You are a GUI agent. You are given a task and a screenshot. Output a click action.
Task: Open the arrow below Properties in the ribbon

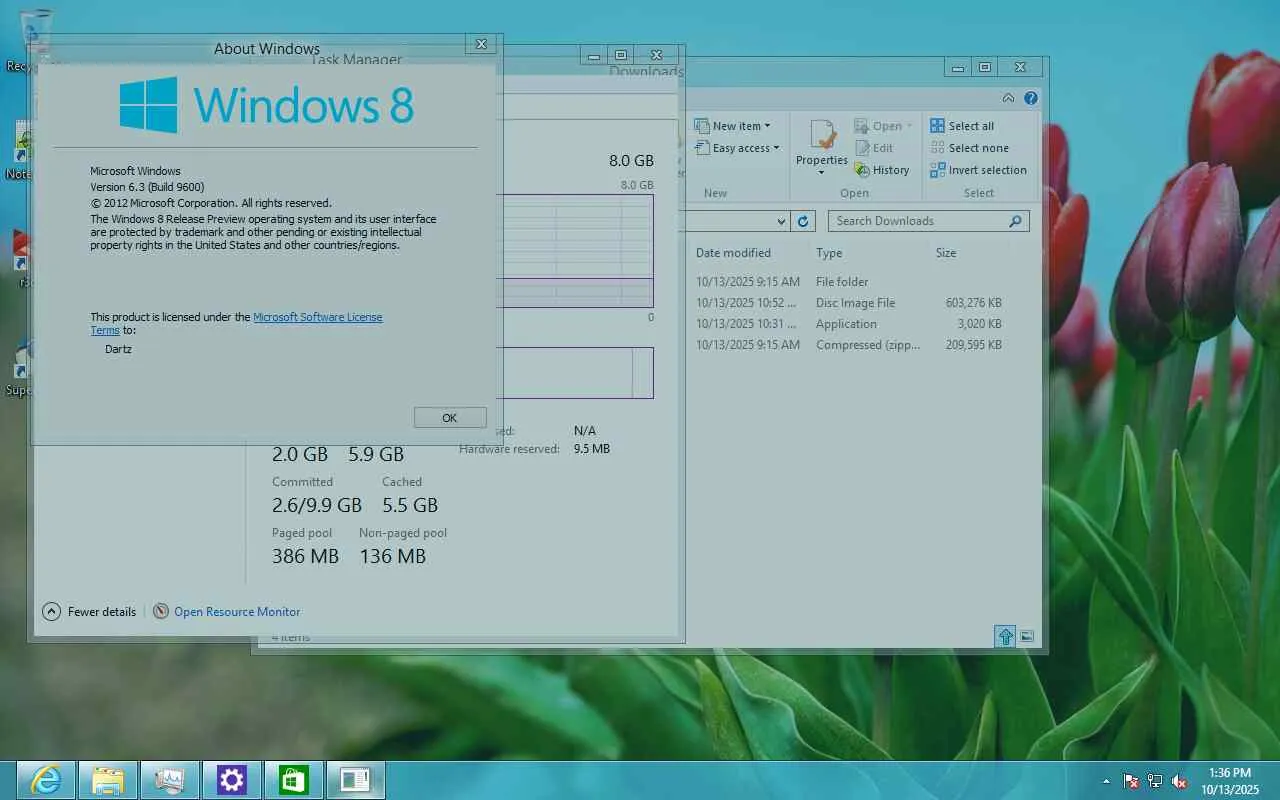click(822, 172)
